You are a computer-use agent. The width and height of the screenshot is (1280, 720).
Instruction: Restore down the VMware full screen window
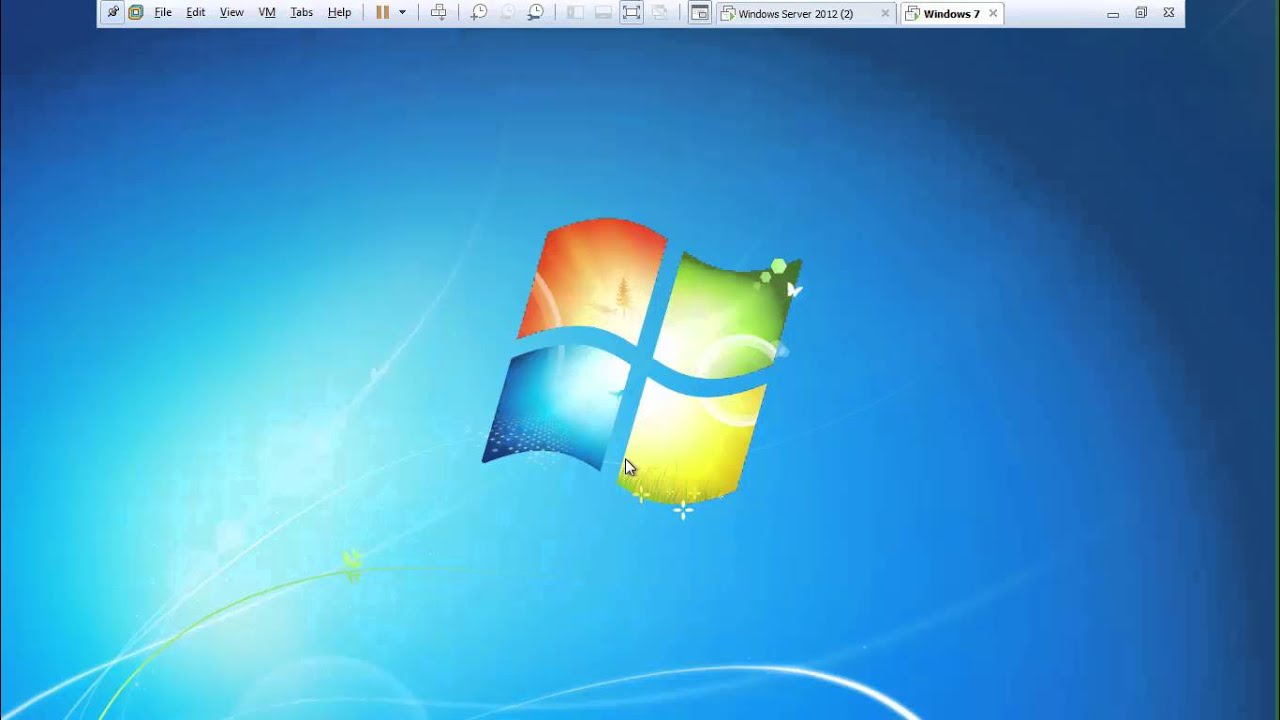tap(1141, 13)
